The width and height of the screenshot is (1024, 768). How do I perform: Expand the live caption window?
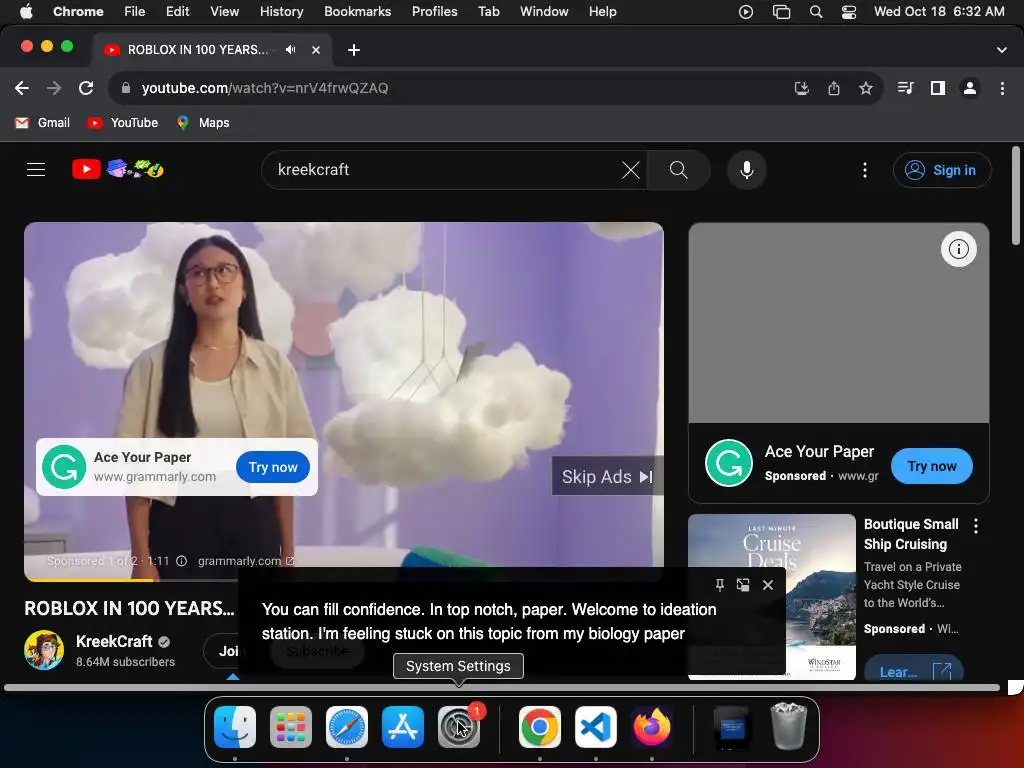pyautogui.click(x=743, y=585)
